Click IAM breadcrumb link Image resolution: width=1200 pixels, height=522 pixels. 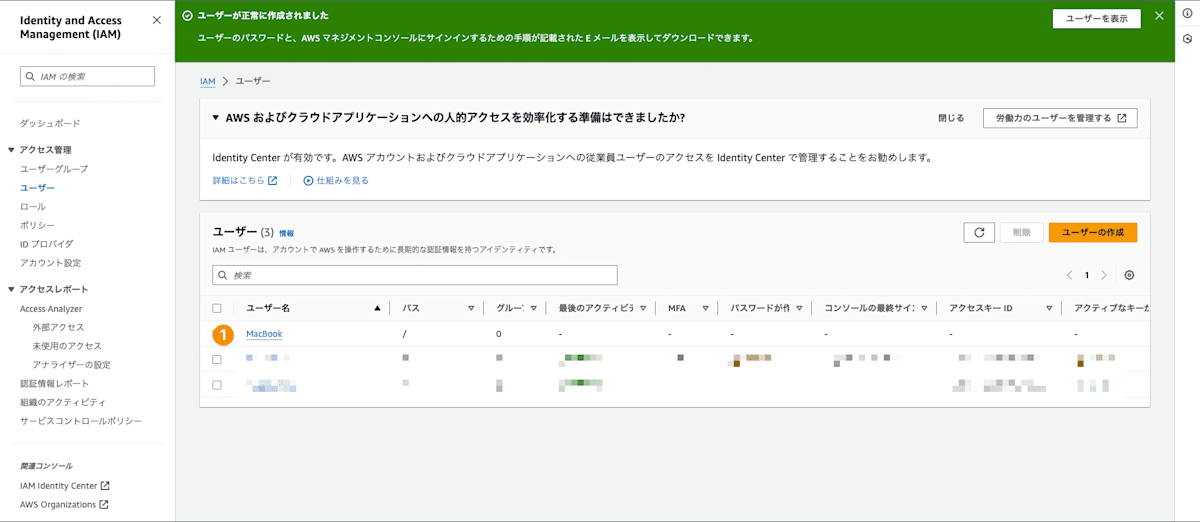[207, 81]
